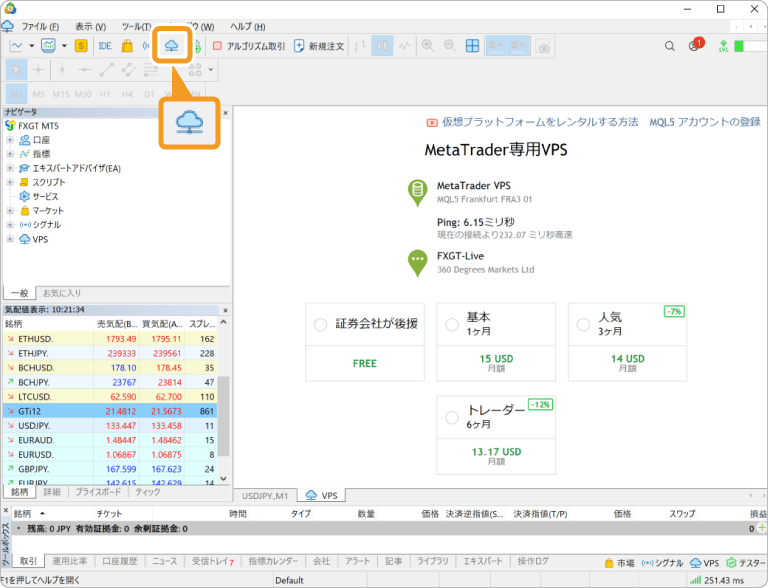Open the new order plus icon
The image size is (768, 588).
pyautogui.click(x=299, y=46)
